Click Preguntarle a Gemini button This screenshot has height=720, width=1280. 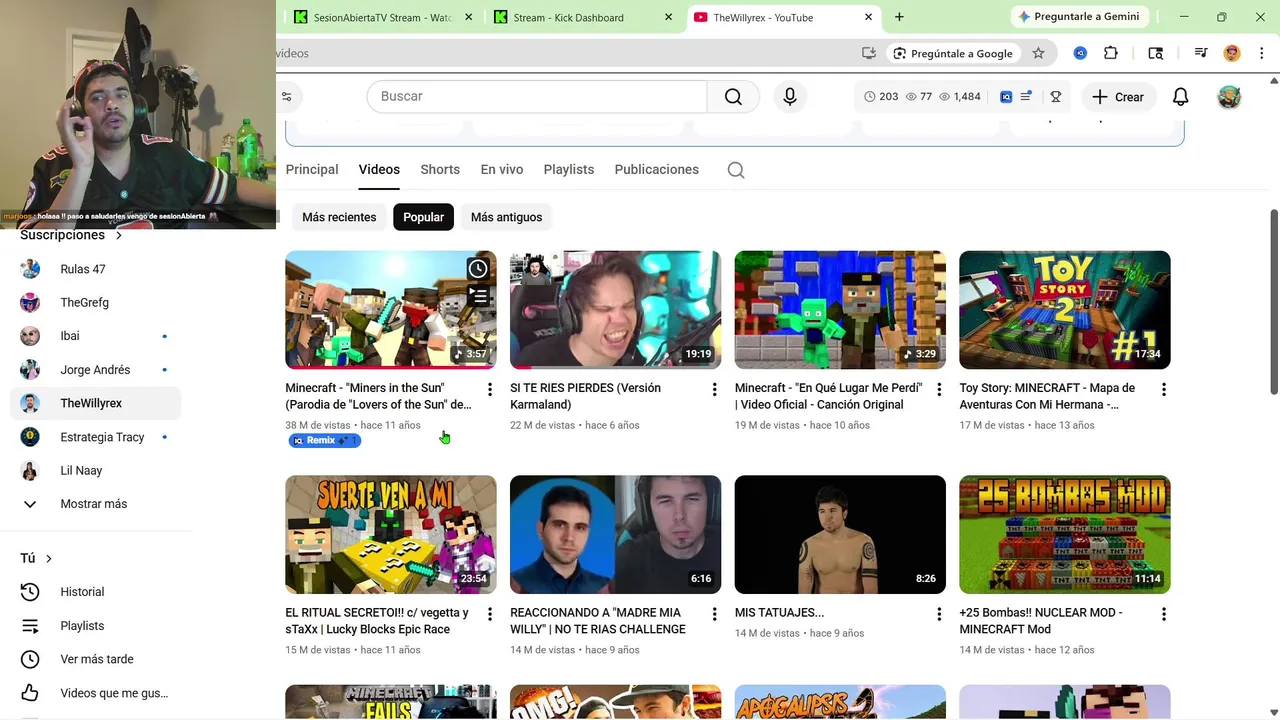coord(1077,17)
